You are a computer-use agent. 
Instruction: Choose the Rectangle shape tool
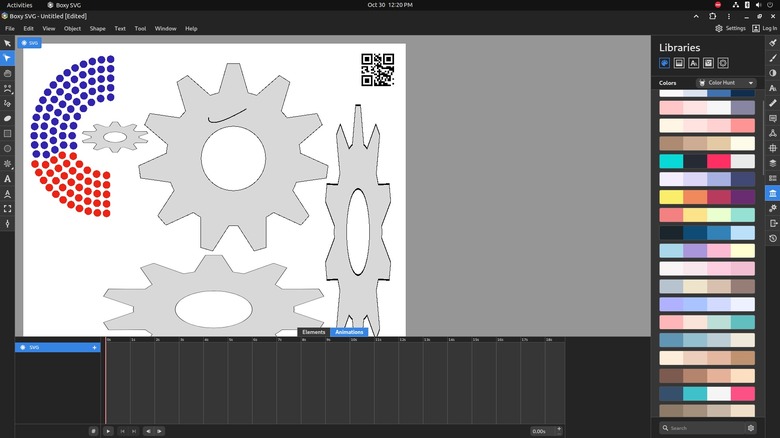8,133
